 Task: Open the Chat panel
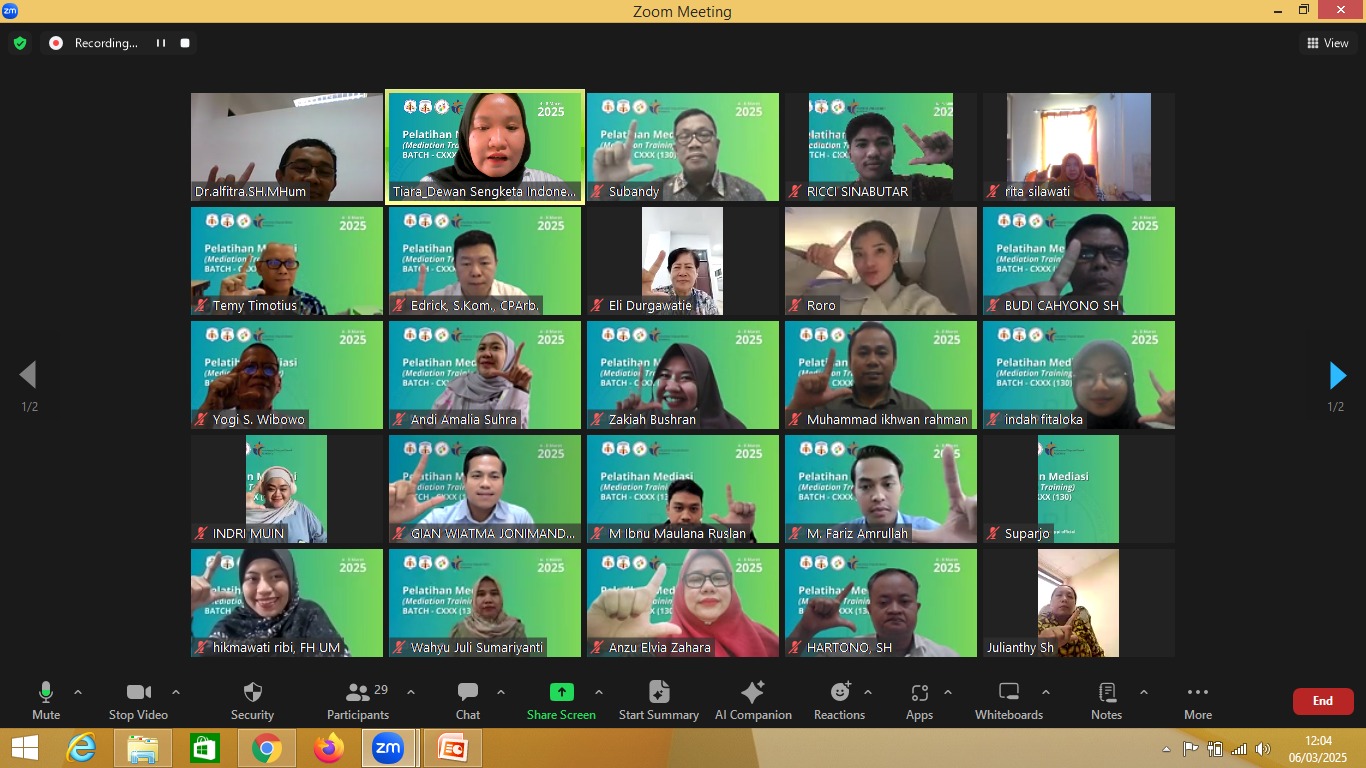[x=468, y=700]
